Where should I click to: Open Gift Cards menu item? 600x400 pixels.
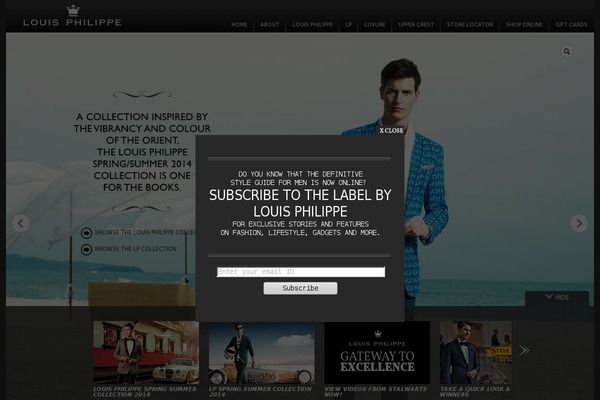(571, 24)
